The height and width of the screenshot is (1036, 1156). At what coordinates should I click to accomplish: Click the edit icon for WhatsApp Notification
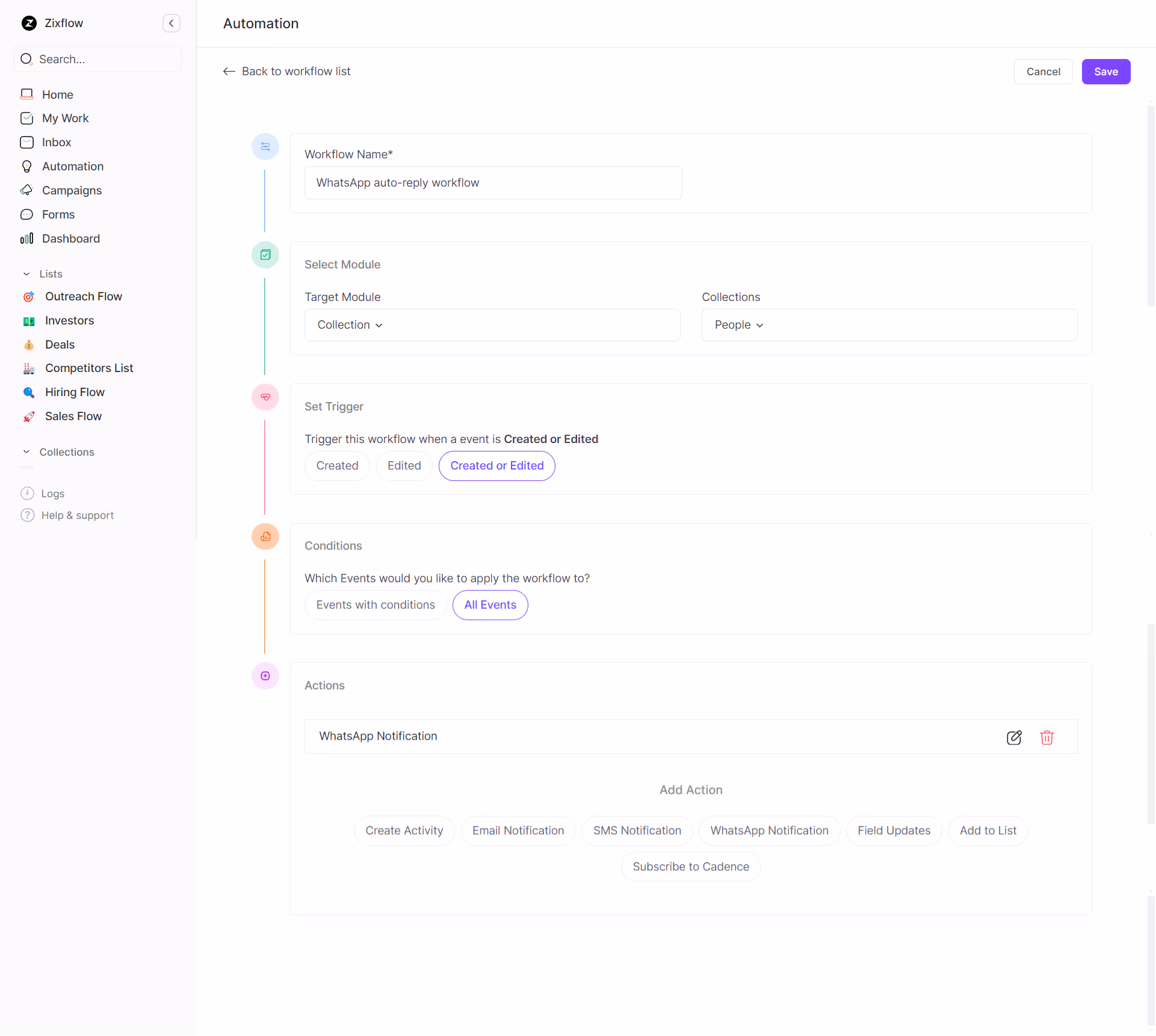pyautogui.click(x=1014, y=737)
